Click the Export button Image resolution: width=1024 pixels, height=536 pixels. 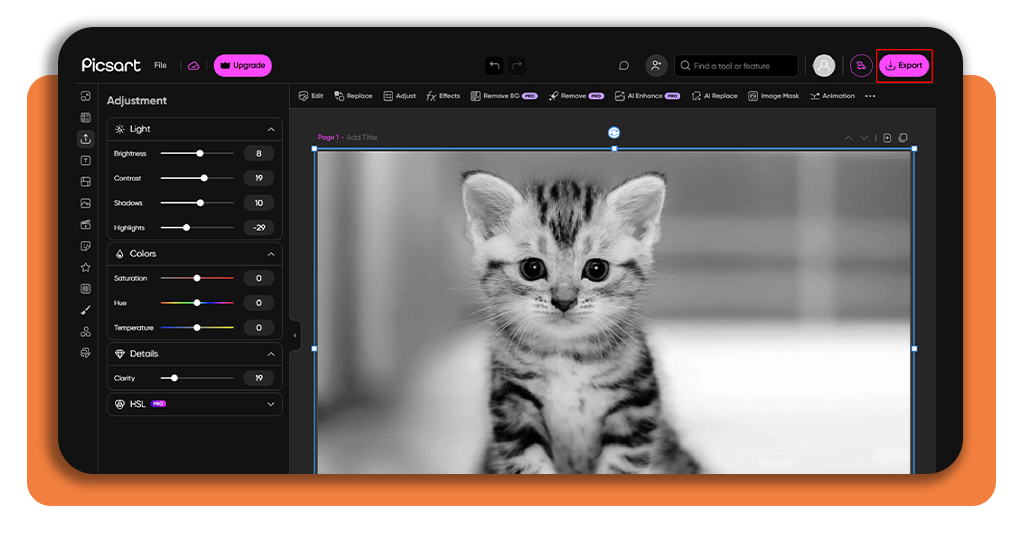tap(904, 65)
